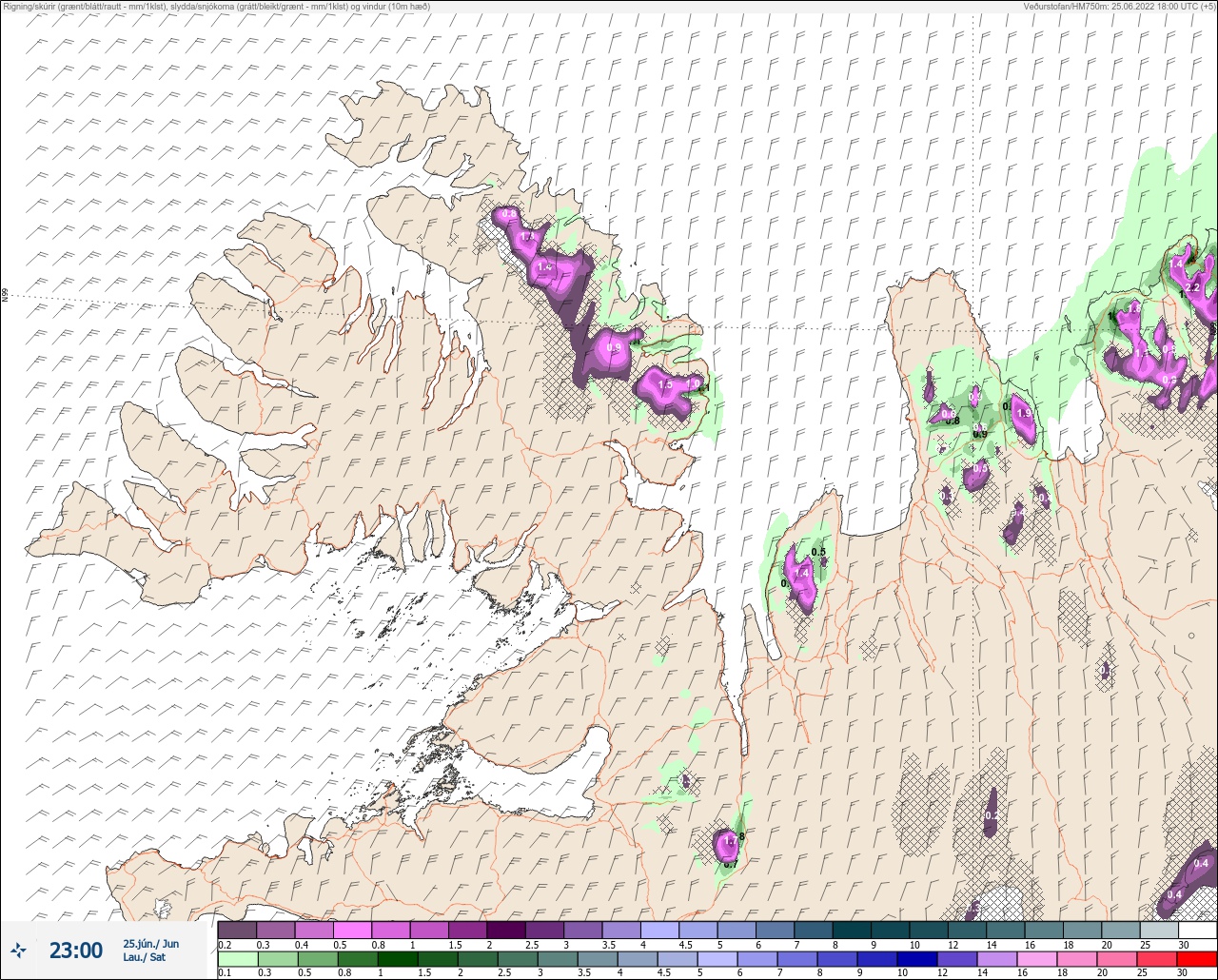The image size is (1218, 980).
Task: Pick the palest green 0.1 rain legend swatch
Action: 237,958
